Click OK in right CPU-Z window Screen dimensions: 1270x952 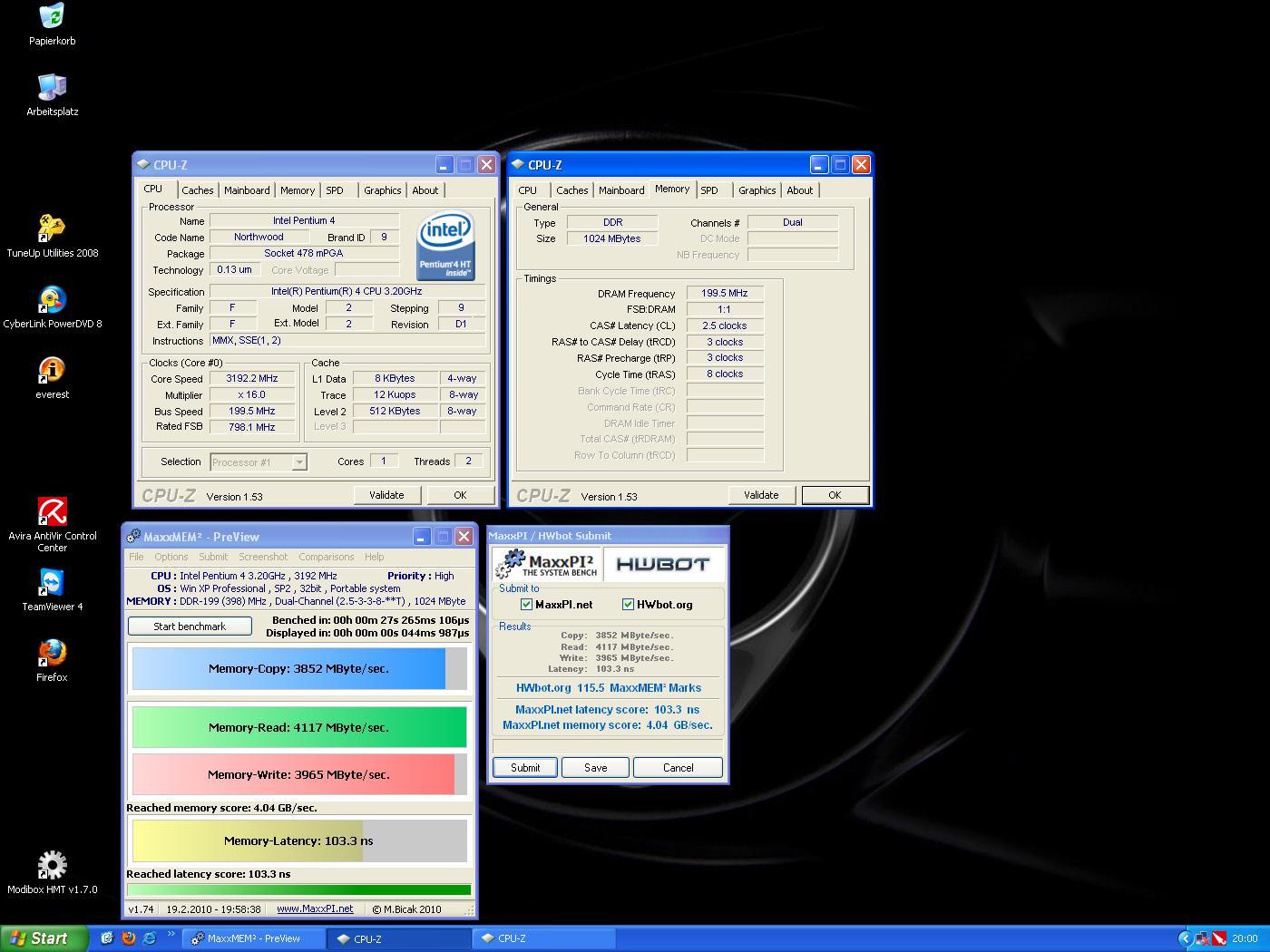[x=835, y=495]
